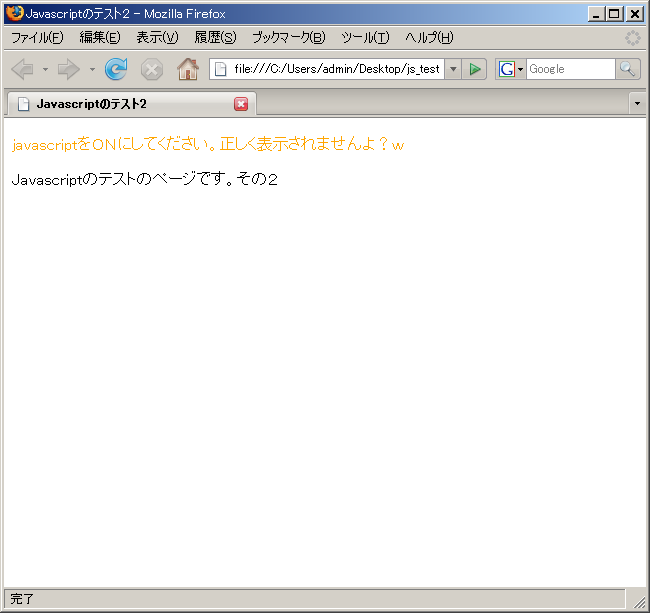Open the Google search engine selector
Screen dimensions: 650x613
(x=511, y=69)
